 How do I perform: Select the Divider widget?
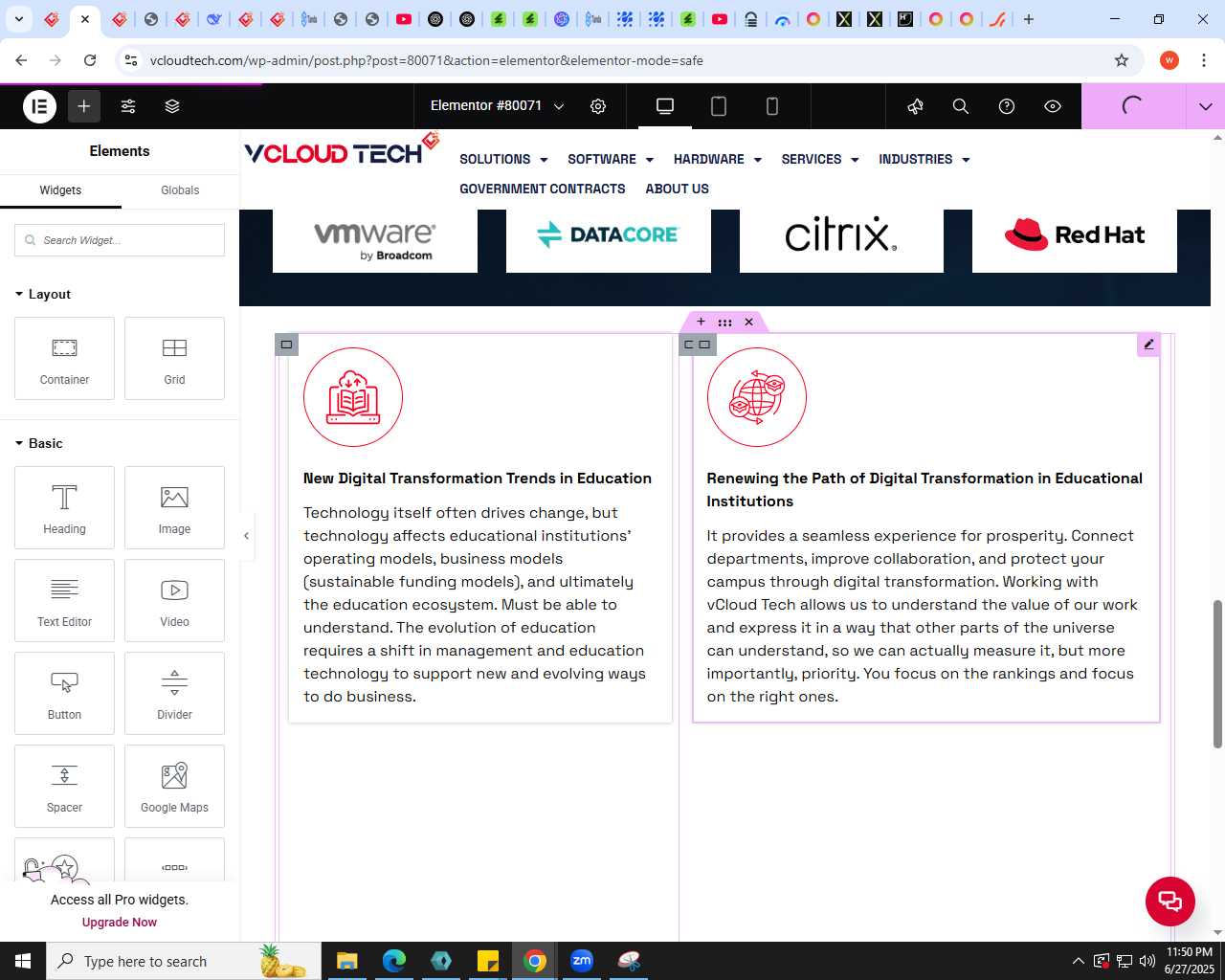click(174, 693)
